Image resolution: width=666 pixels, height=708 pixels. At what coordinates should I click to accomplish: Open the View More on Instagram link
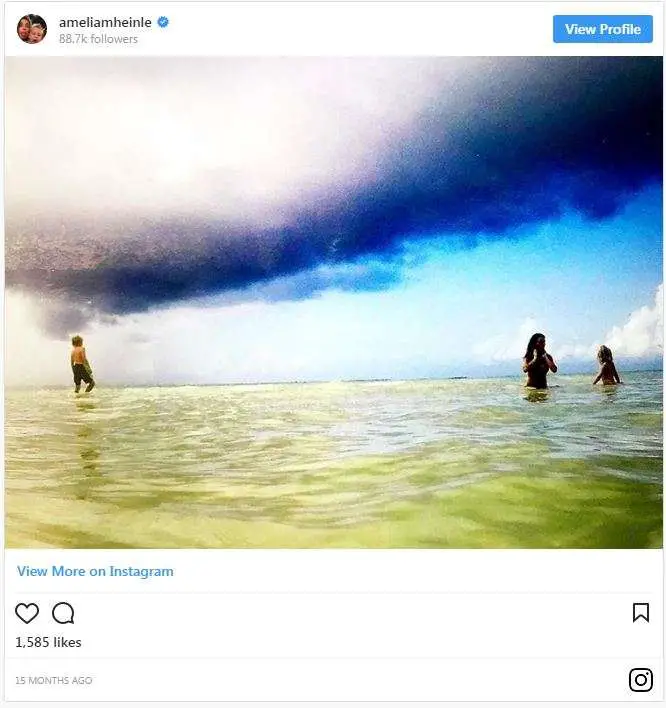(x=95, y=571)
